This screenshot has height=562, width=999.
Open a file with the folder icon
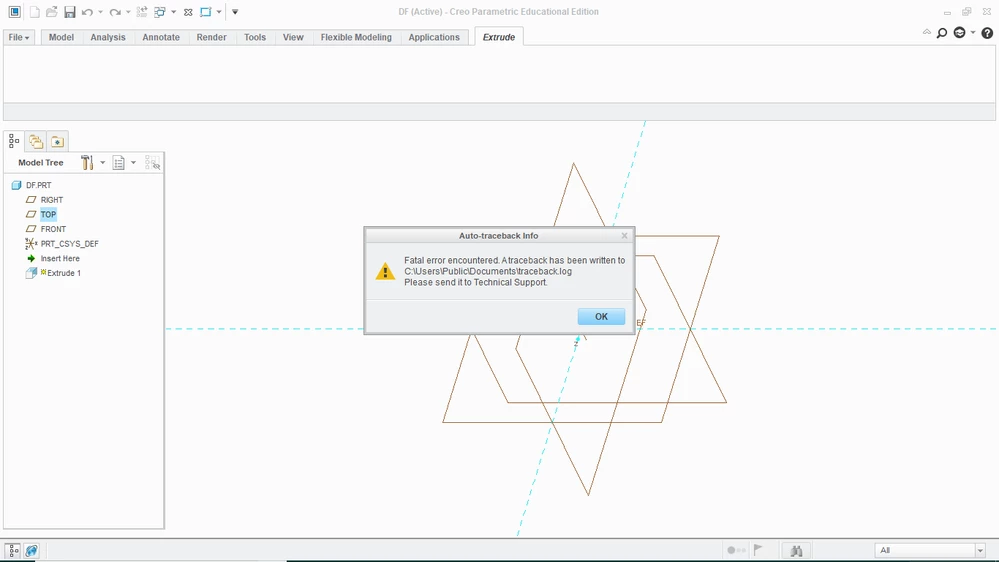(x=52, y=11)
